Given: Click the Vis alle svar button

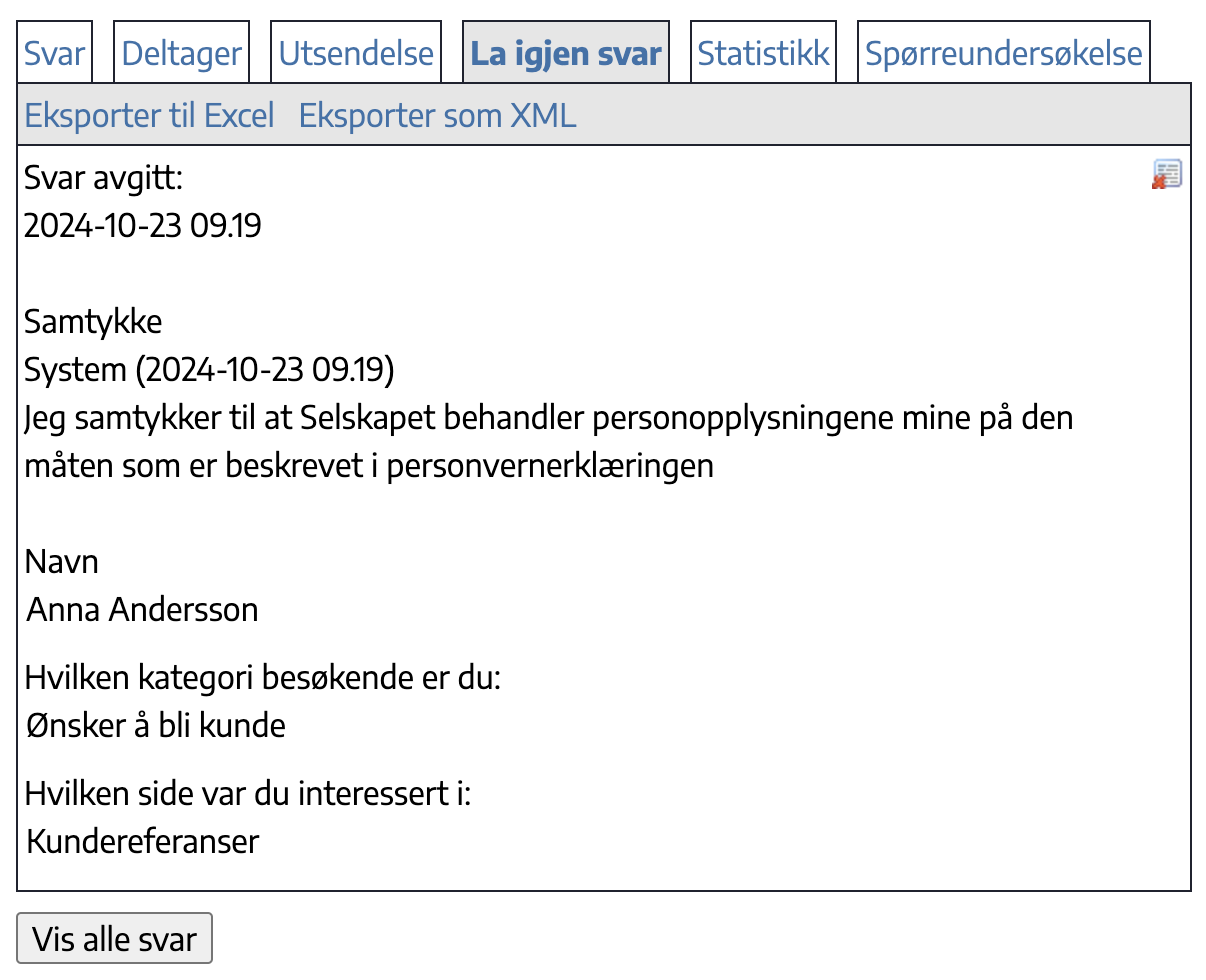Looking at the screenshot, I should 115,939.
